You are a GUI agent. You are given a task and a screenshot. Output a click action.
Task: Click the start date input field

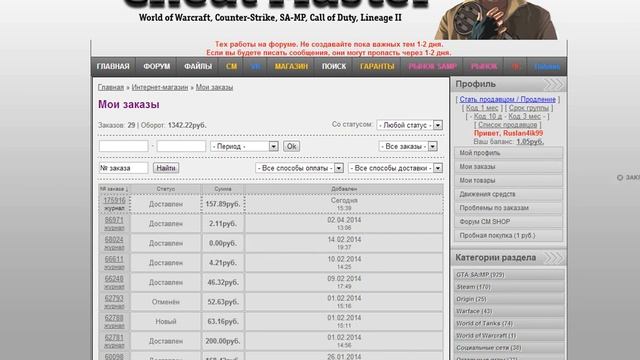coord(124,146)
